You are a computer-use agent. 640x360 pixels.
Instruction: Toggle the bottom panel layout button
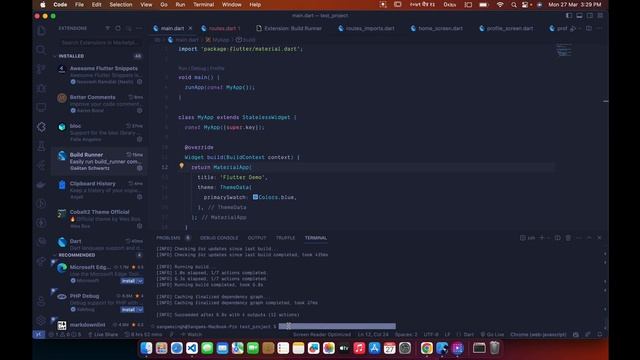click(x=579, y=16)
